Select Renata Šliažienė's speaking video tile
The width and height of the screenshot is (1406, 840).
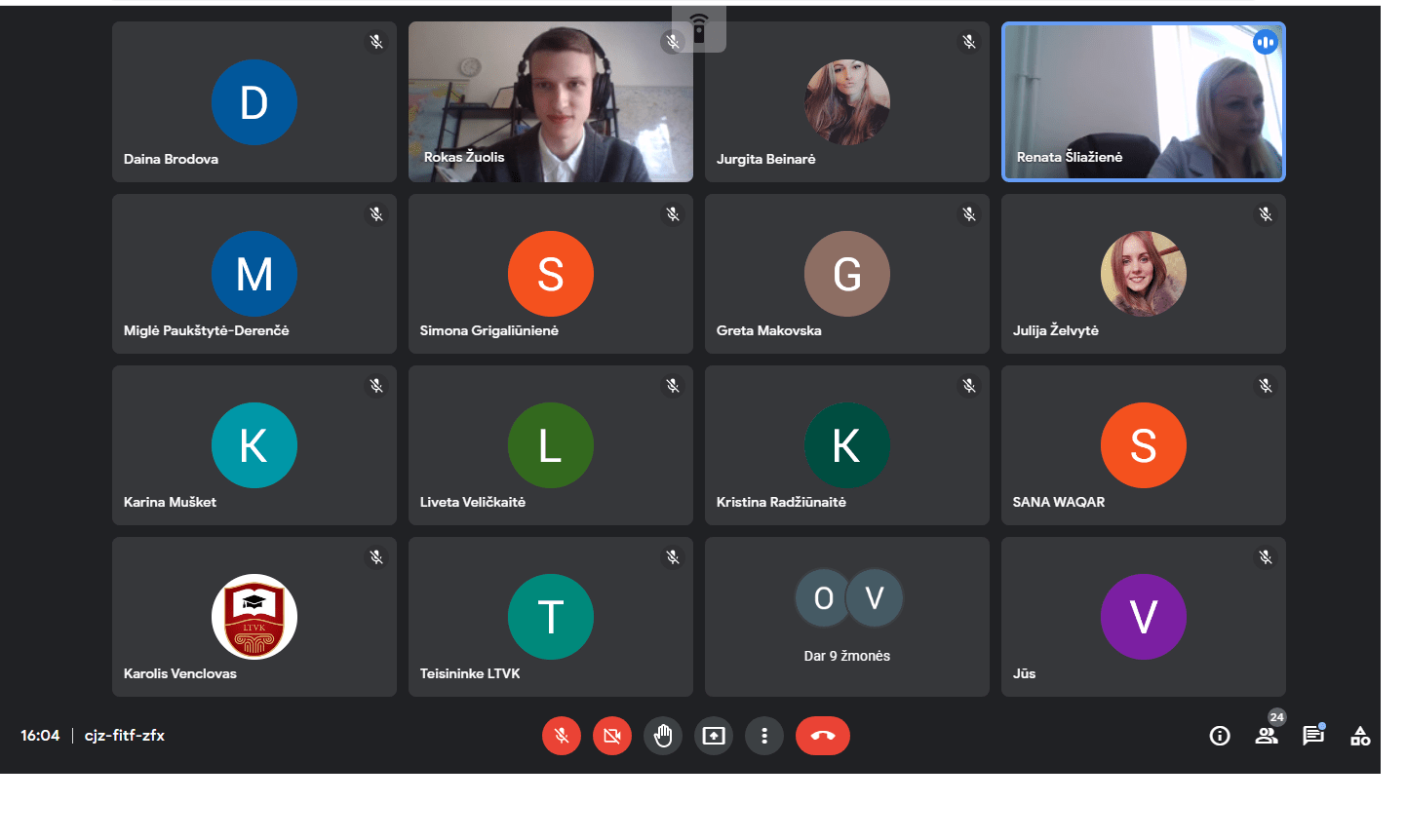pyautogui.click(x=1144, y=101)
